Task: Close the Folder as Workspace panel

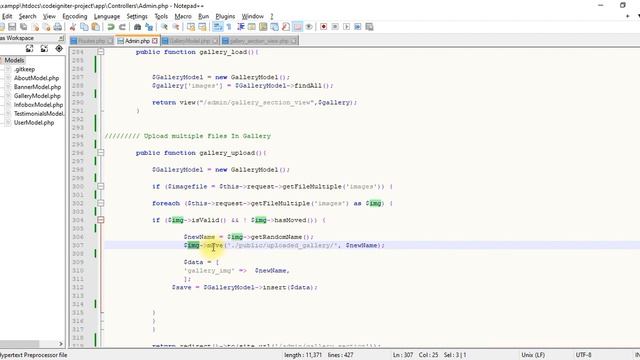Action: tap(61, 38)
